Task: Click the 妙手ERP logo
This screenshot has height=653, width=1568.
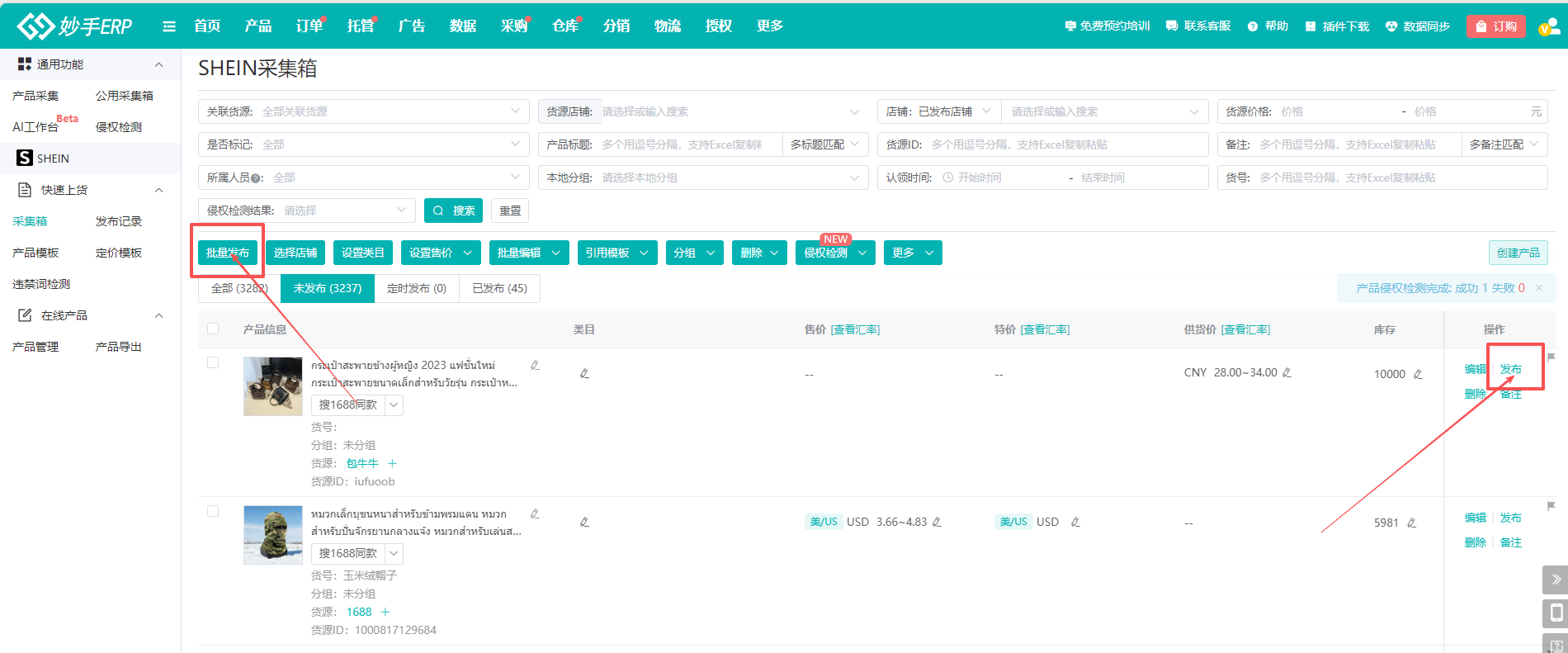Action: [74, 26]
